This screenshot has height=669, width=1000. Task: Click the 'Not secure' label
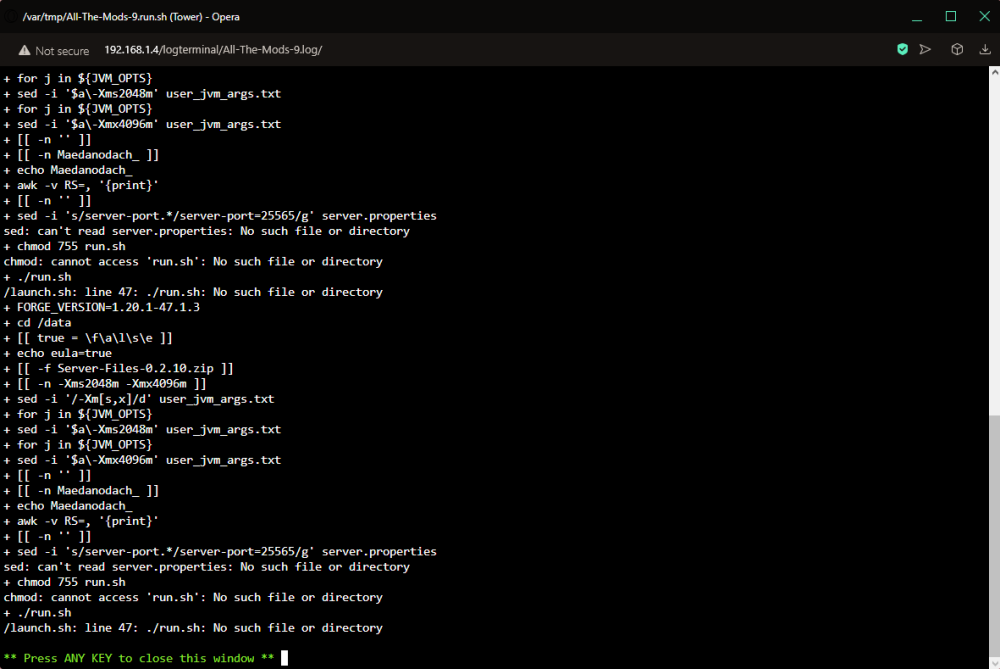62,51
